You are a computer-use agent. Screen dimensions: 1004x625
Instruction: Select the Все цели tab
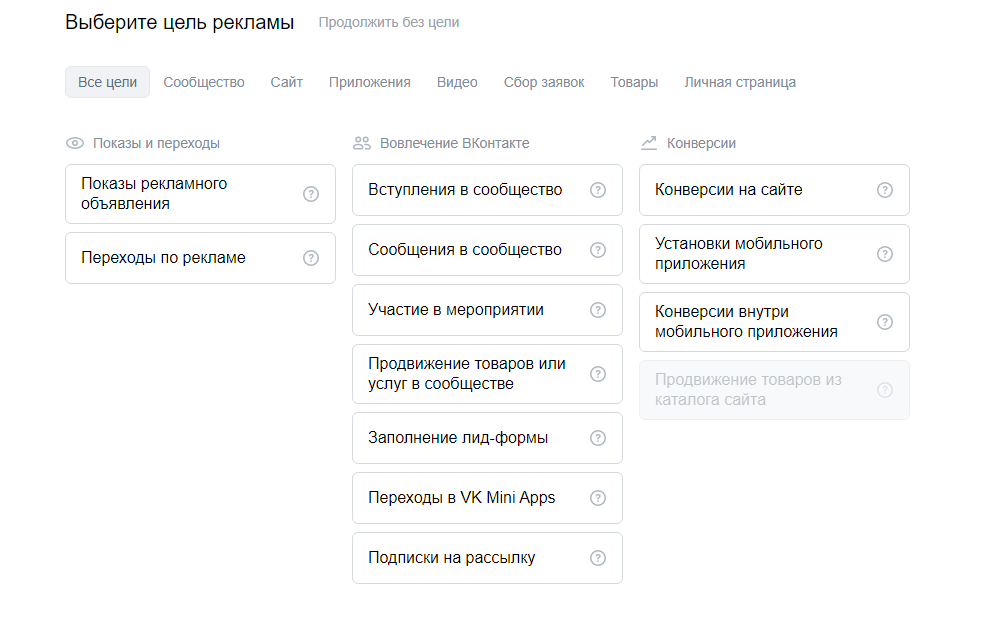click(x=108, y=82)
